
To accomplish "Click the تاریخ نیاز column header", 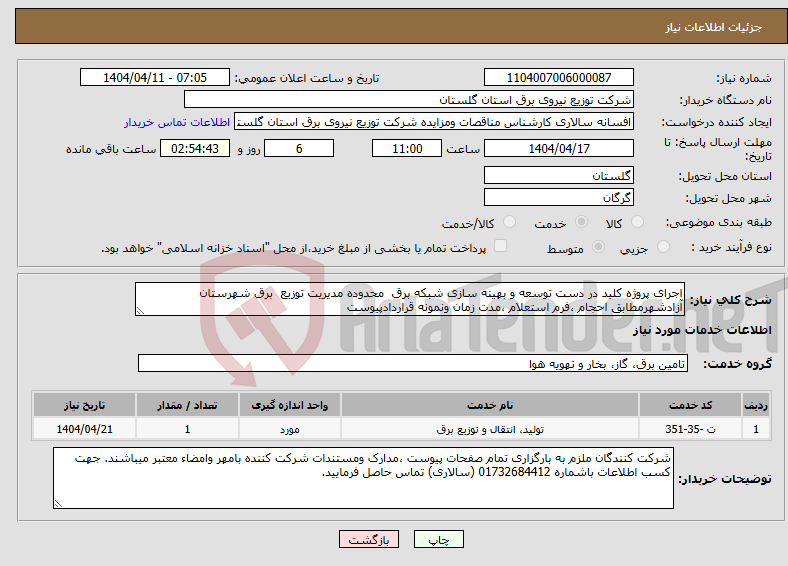I will tap(84, 405).
